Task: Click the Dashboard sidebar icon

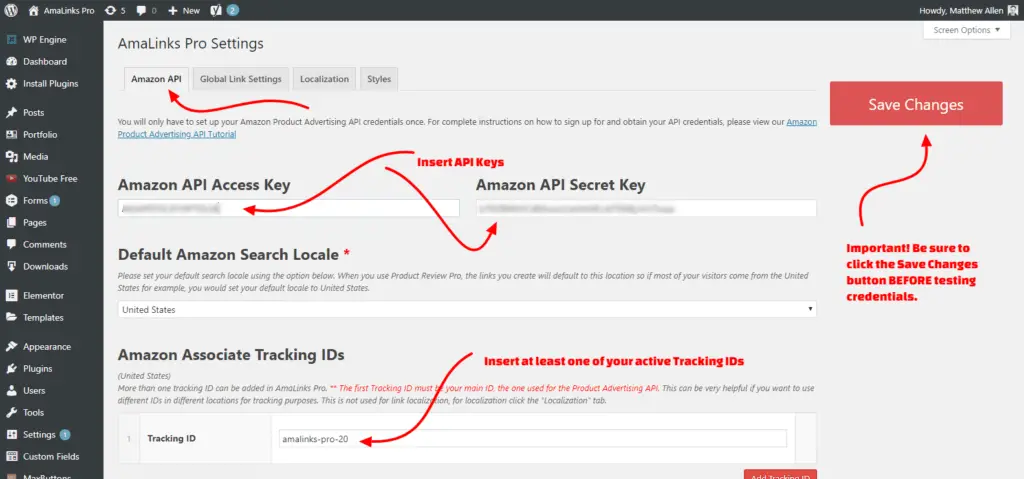Action: pyautogui.click(x=11, y=61)
